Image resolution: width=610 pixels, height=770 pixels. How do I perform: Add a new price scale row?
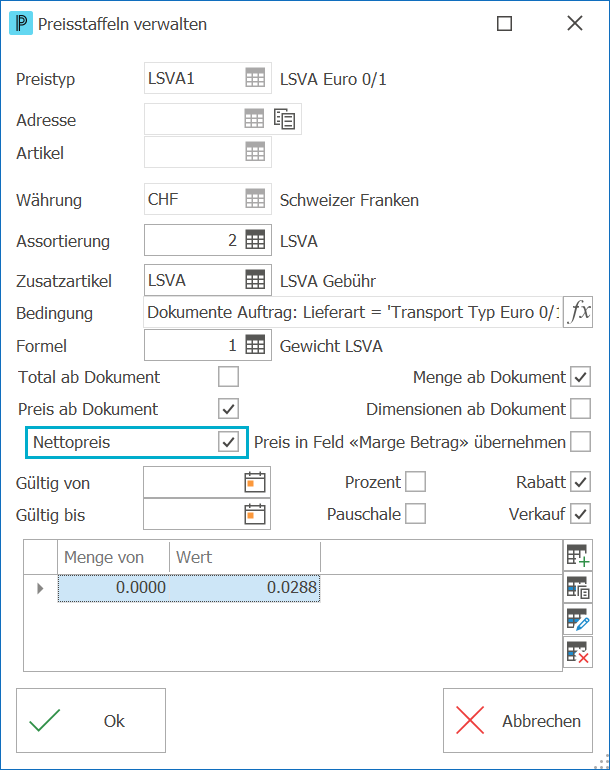click(578, 555)
